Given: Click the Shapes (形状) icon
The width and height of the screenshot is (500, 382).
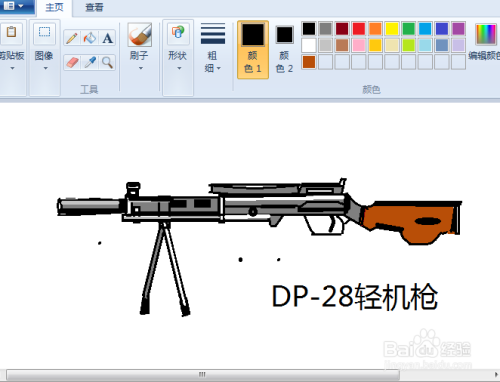Looking at the screenshot, I should [x=178, y=33].
